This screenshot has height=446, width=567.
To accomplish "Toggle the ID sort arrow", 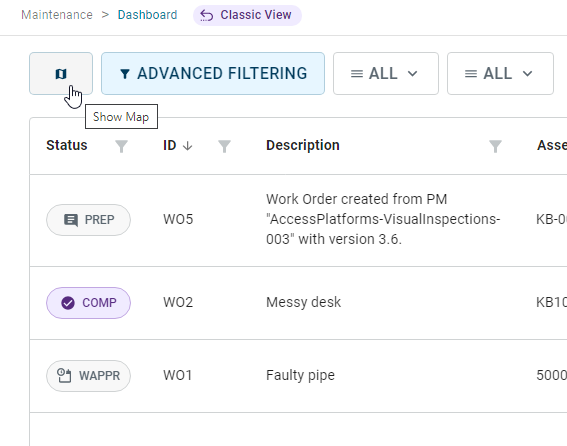I will pyautogui.click(x=187, y=146).
